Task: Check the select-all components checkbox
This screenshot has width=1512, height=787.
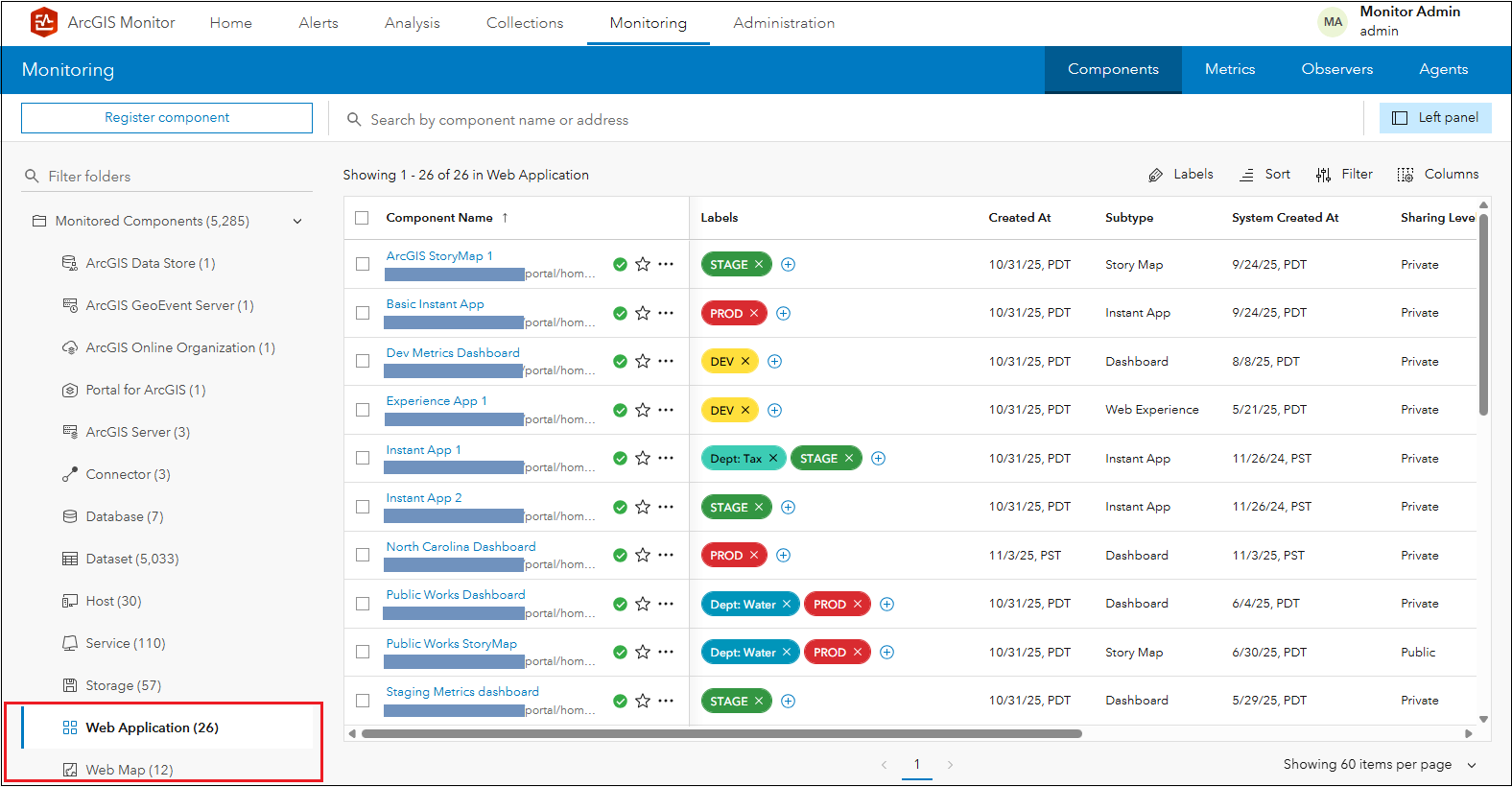Action: pos(362,218)
